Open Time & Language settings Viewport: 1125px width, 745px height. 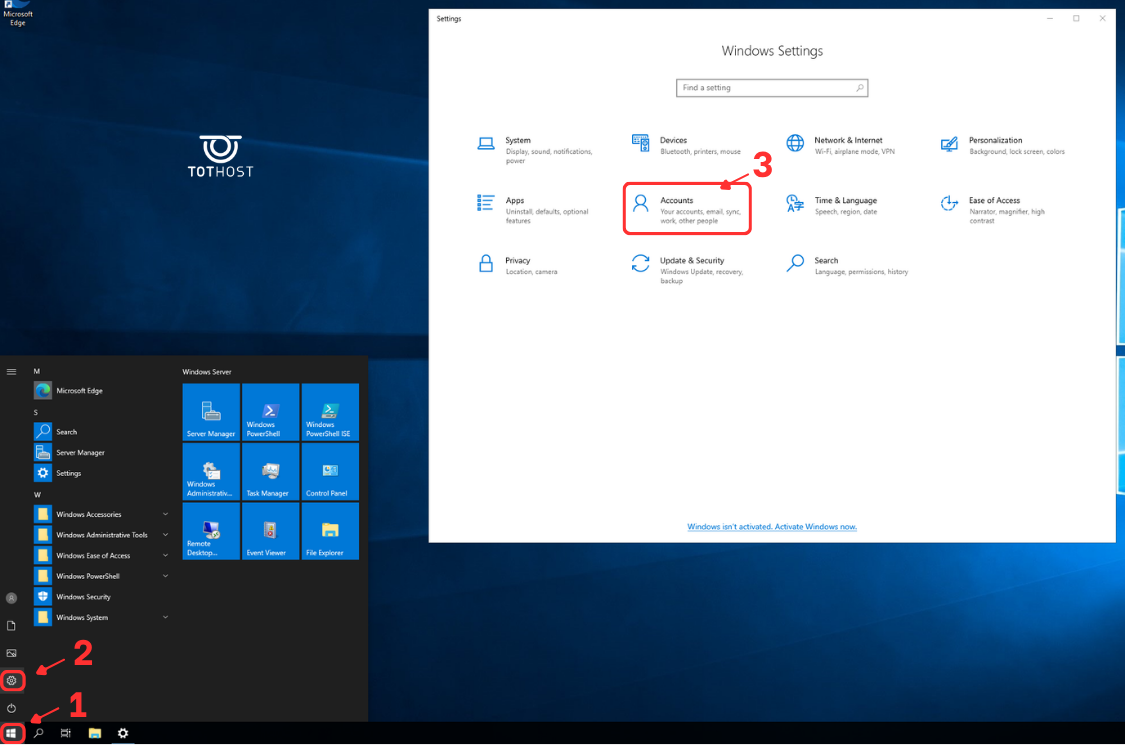coord(832,205)
